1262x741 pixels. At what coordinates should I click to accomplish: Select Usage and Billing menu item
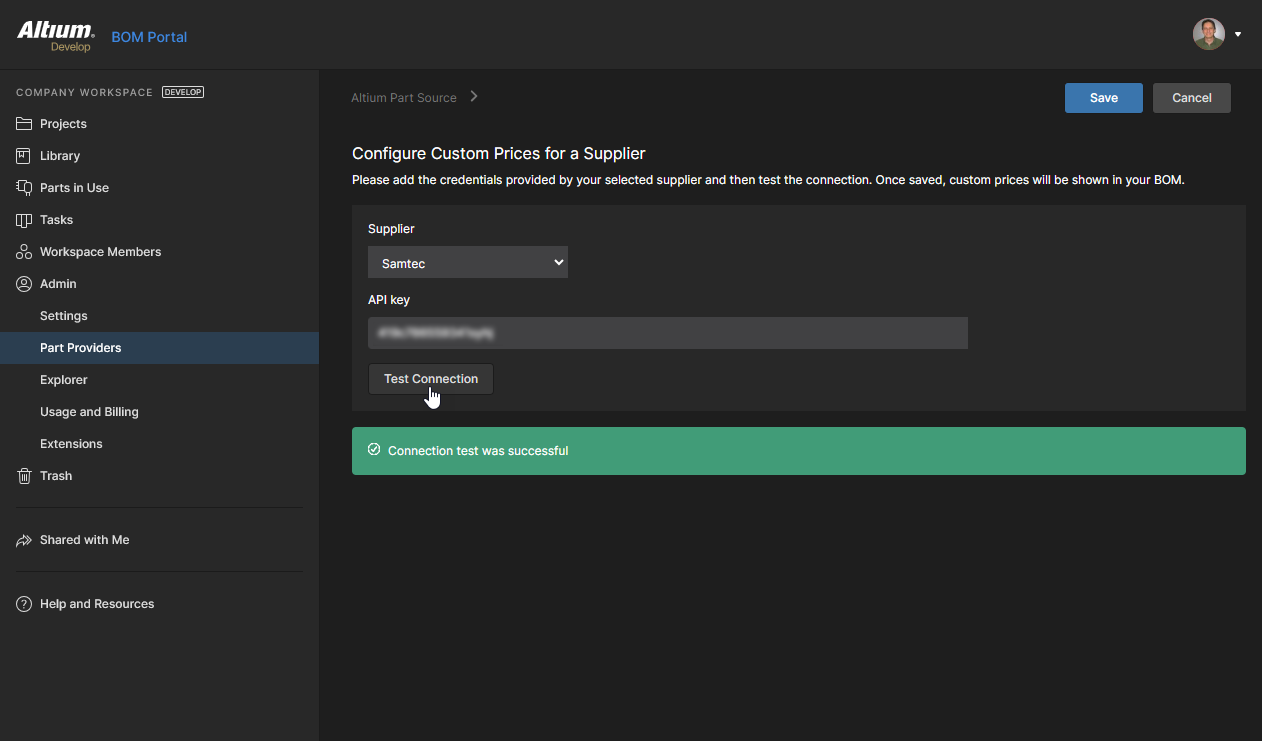click(89, 412)
